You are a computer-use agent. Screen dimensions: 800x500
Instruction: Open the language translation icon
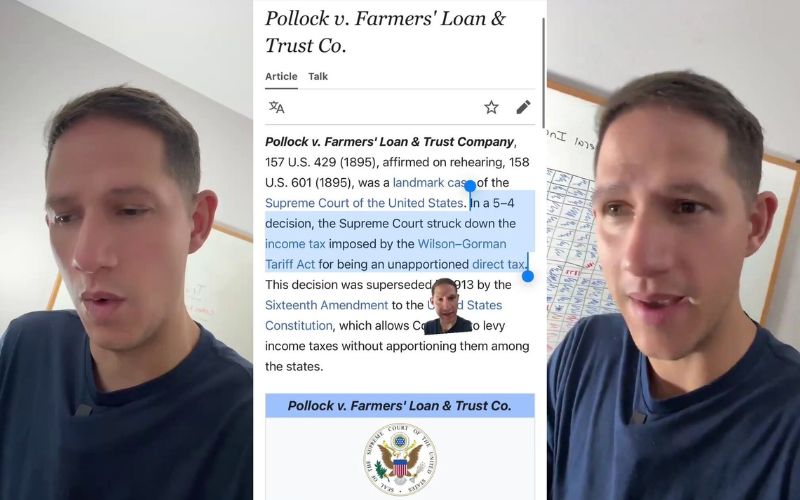pyautogui.click(x=277, y=107)
